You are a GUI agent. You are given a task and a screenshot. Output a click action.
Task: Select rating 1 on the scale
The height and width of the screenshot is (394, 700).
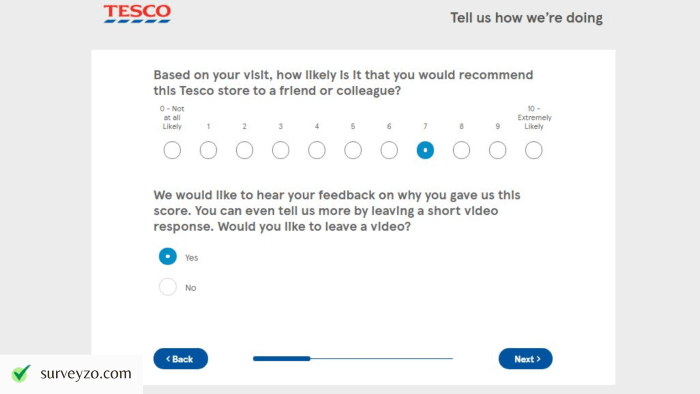tap(208, 150)
